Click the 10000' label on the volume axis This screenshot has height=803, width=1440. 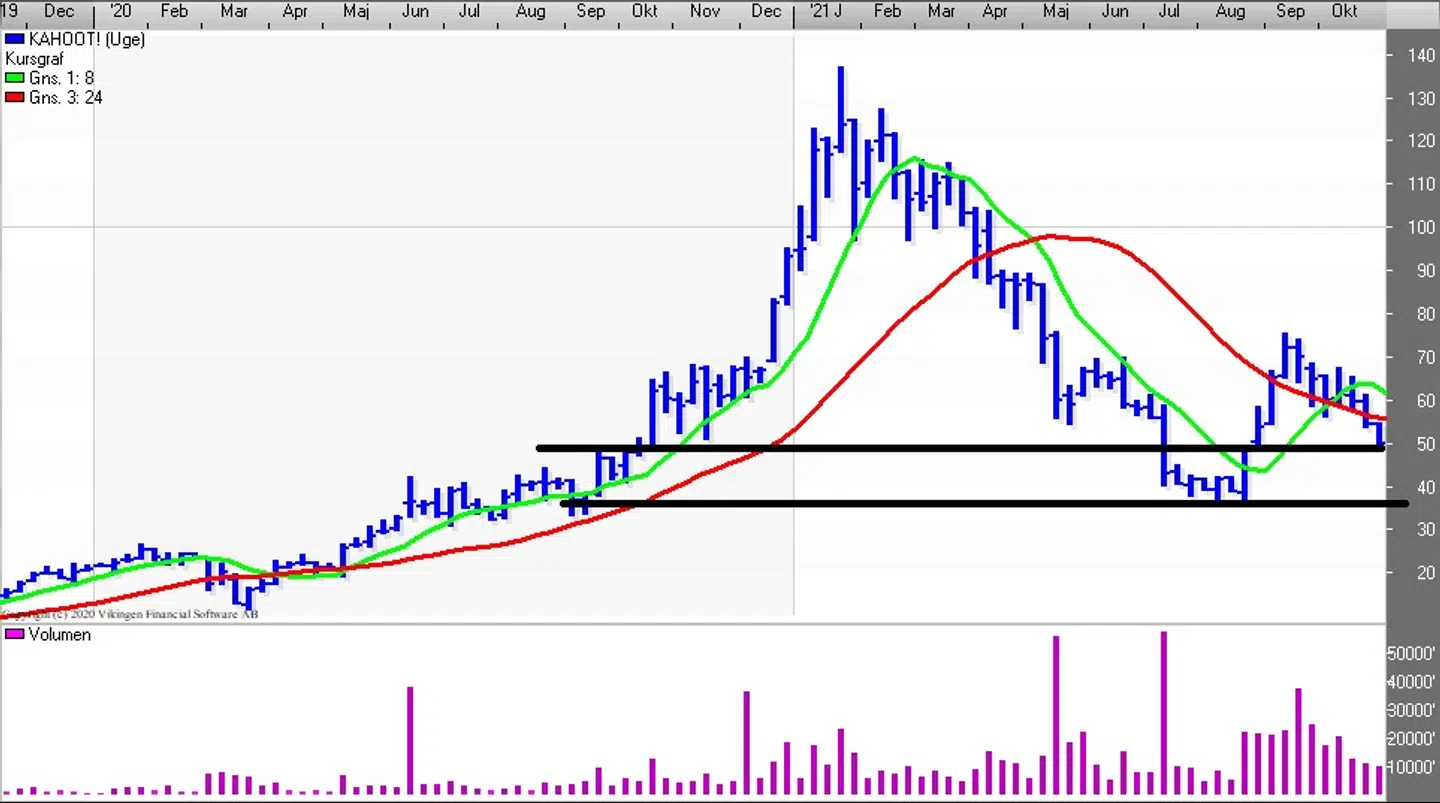(1410, 768)
